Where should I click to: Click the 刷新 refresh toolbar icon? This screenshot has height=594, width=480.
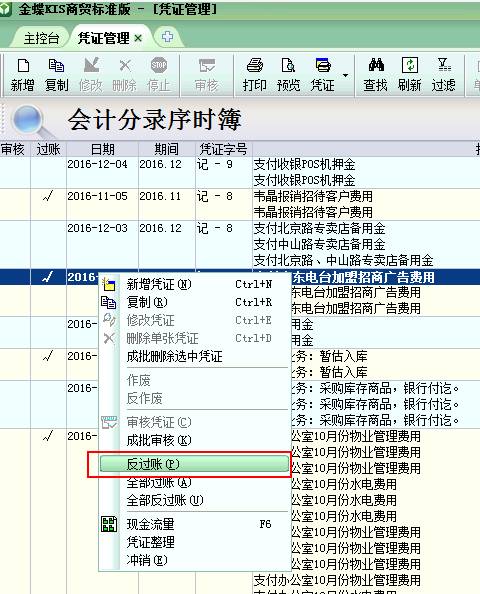410,75
